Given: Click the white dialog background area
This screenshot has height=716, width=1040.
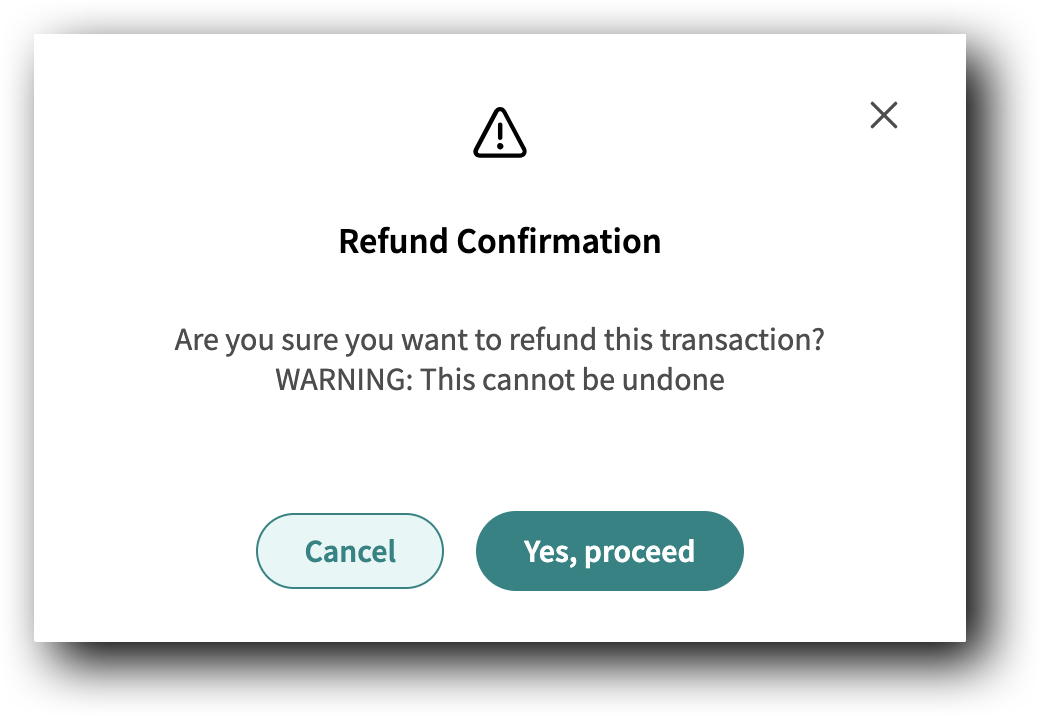Looking at the screenshot, I should pos(500,450).
